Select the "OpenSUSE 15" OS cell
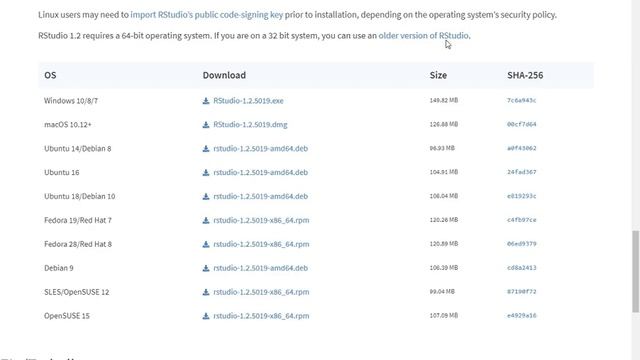Viewport: 640px width, 360px height. (67, 316)
